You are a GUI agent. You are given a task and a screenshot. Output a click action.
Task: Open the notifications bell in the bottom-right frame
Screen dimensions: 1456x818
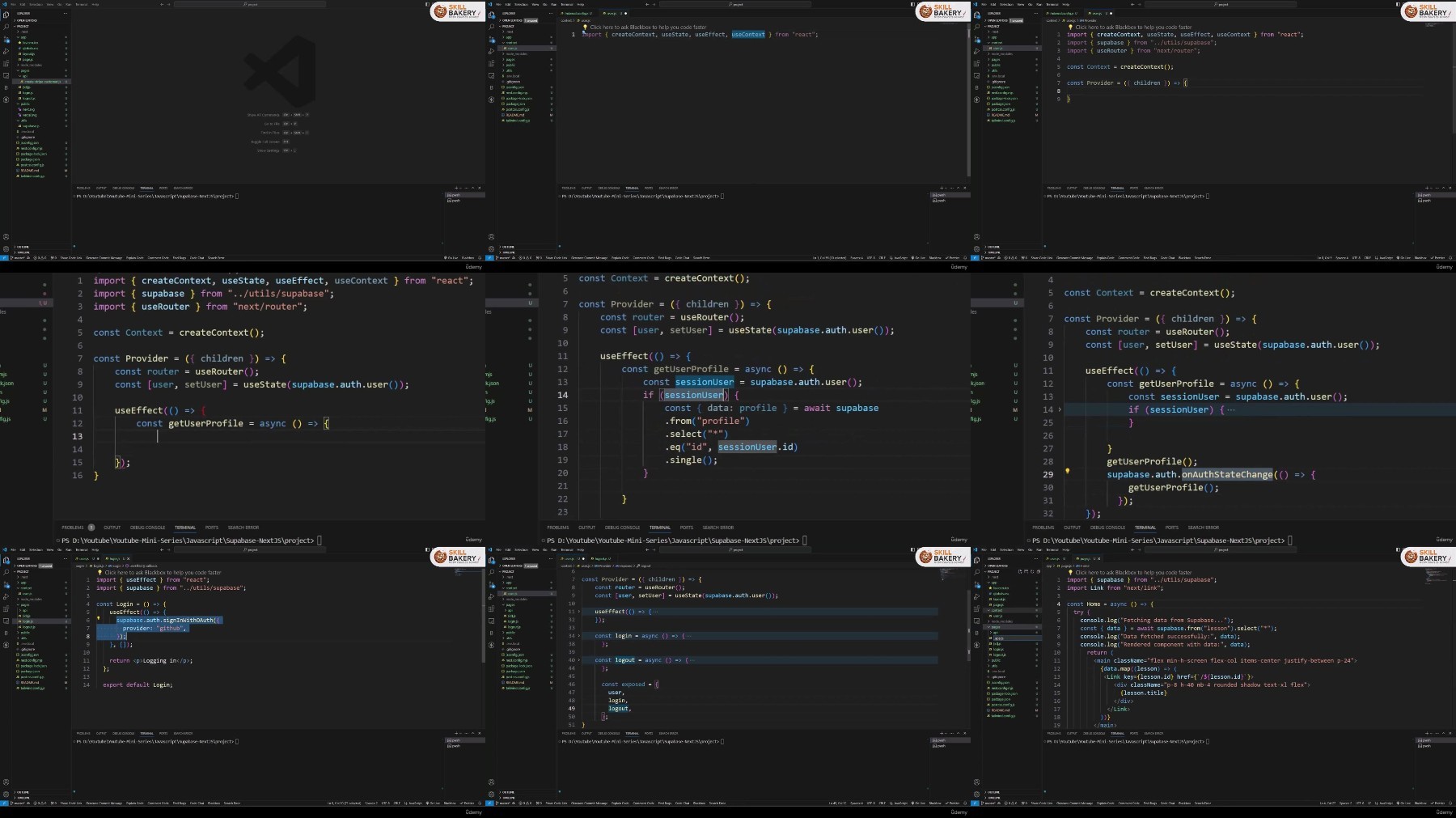pos(1451,803)
